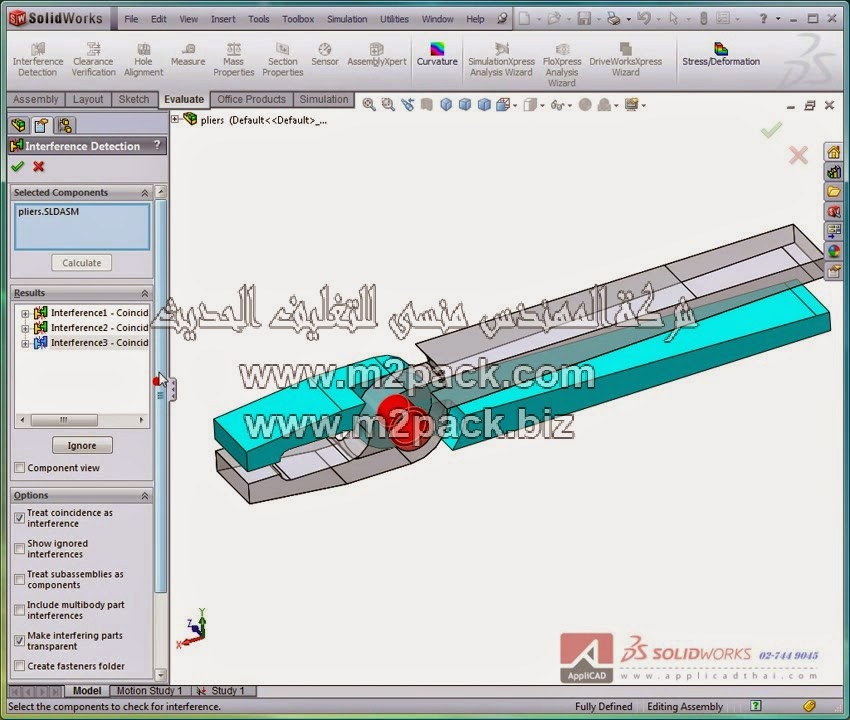Enable Show ignored interferences

tap(20, 549)
